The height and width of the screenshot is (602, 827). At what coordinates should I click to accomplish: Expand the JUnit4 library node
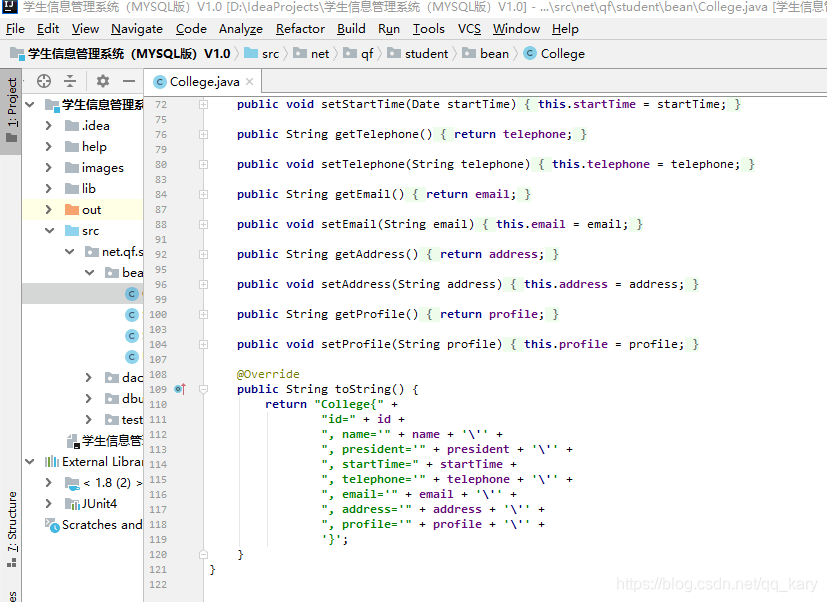click(x=49, y=503)
